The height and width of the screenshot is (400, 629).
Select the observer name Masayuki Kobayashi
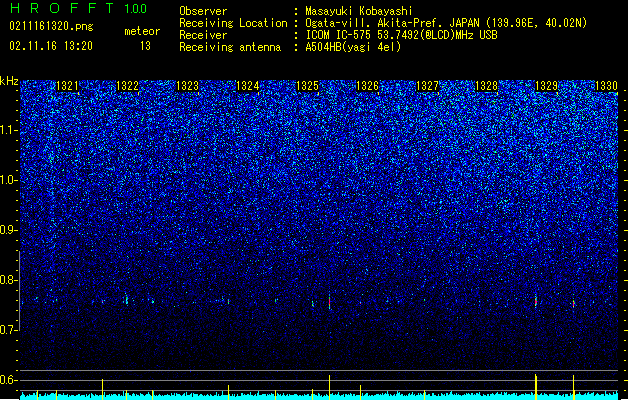pos(359,11)
